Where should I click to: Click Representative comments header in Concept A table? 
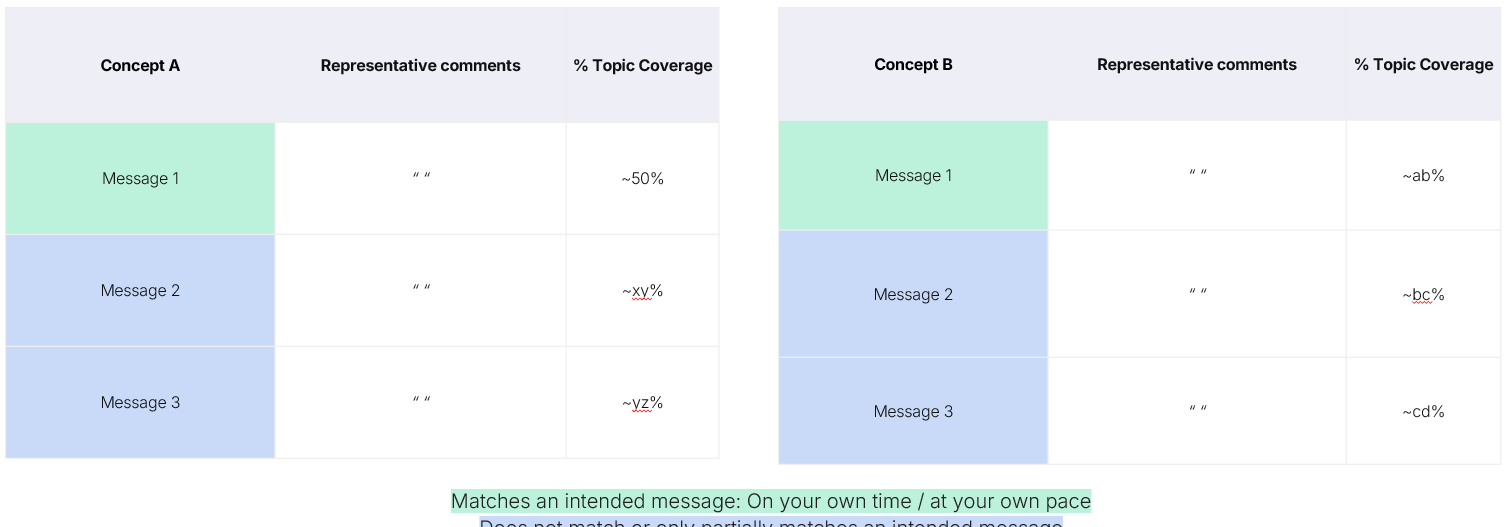pyautogui.click(x=420, y=66)
